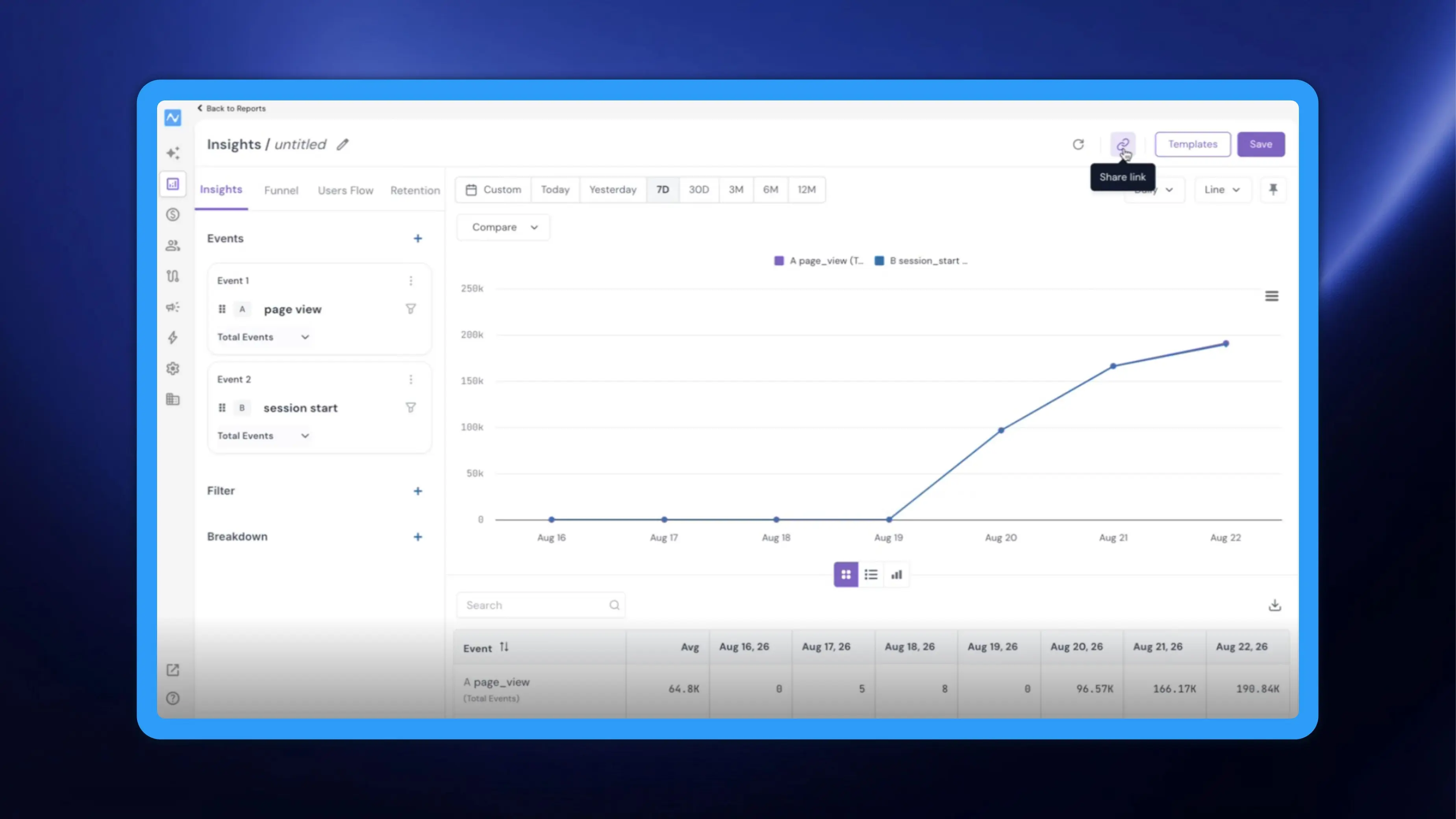
Task: Open the sparkle AI sidebar icon
Action: coord(173,153)
